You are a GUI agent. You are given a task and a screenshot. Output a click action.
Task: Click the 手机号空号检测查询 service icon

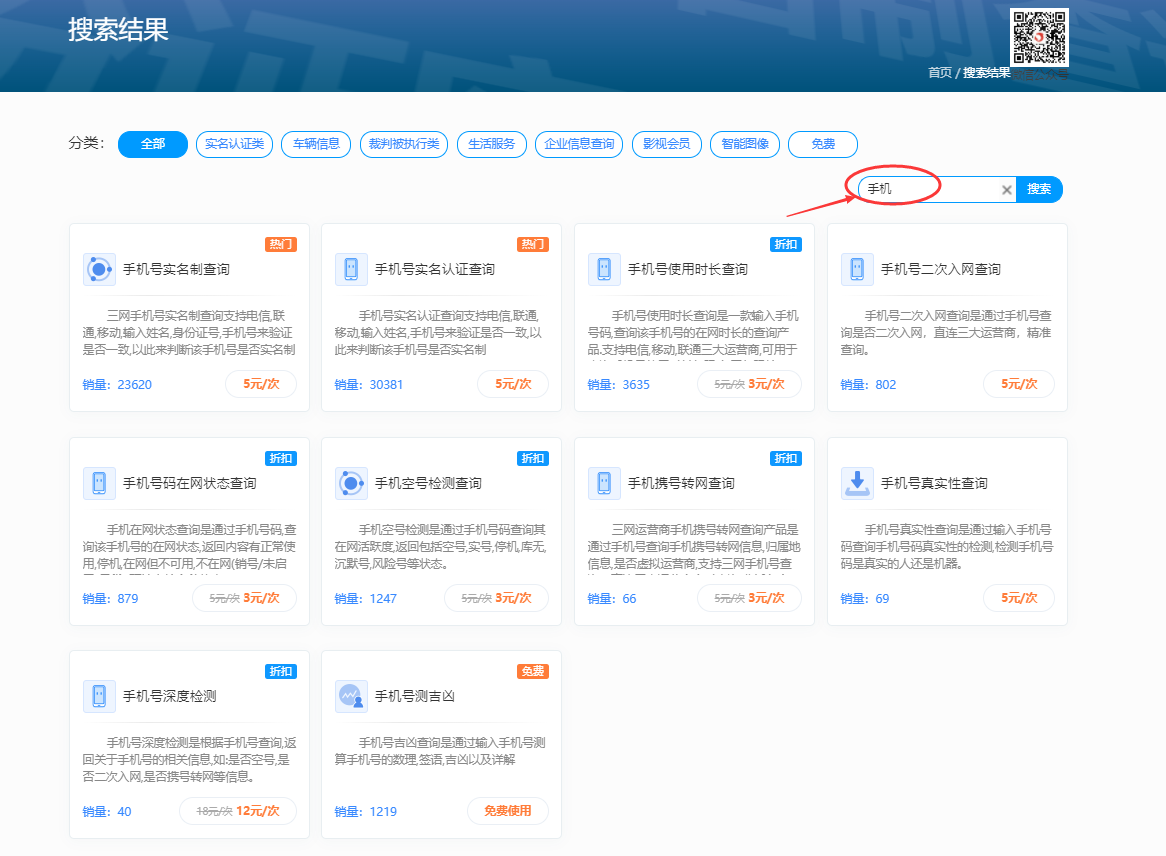coord(351,483)
